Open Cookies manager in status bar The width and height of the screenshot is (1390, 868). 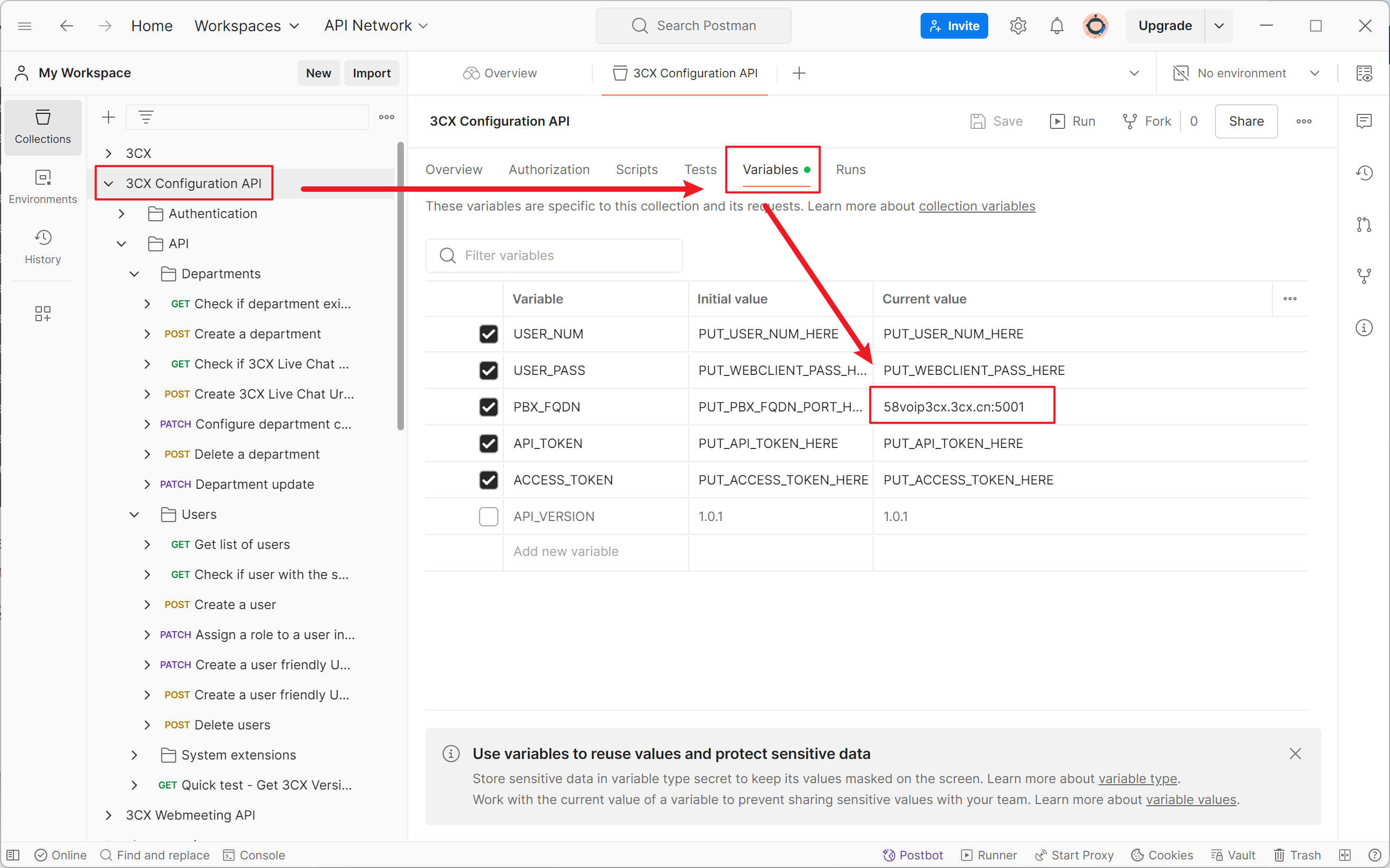(x=1162, y=855)
